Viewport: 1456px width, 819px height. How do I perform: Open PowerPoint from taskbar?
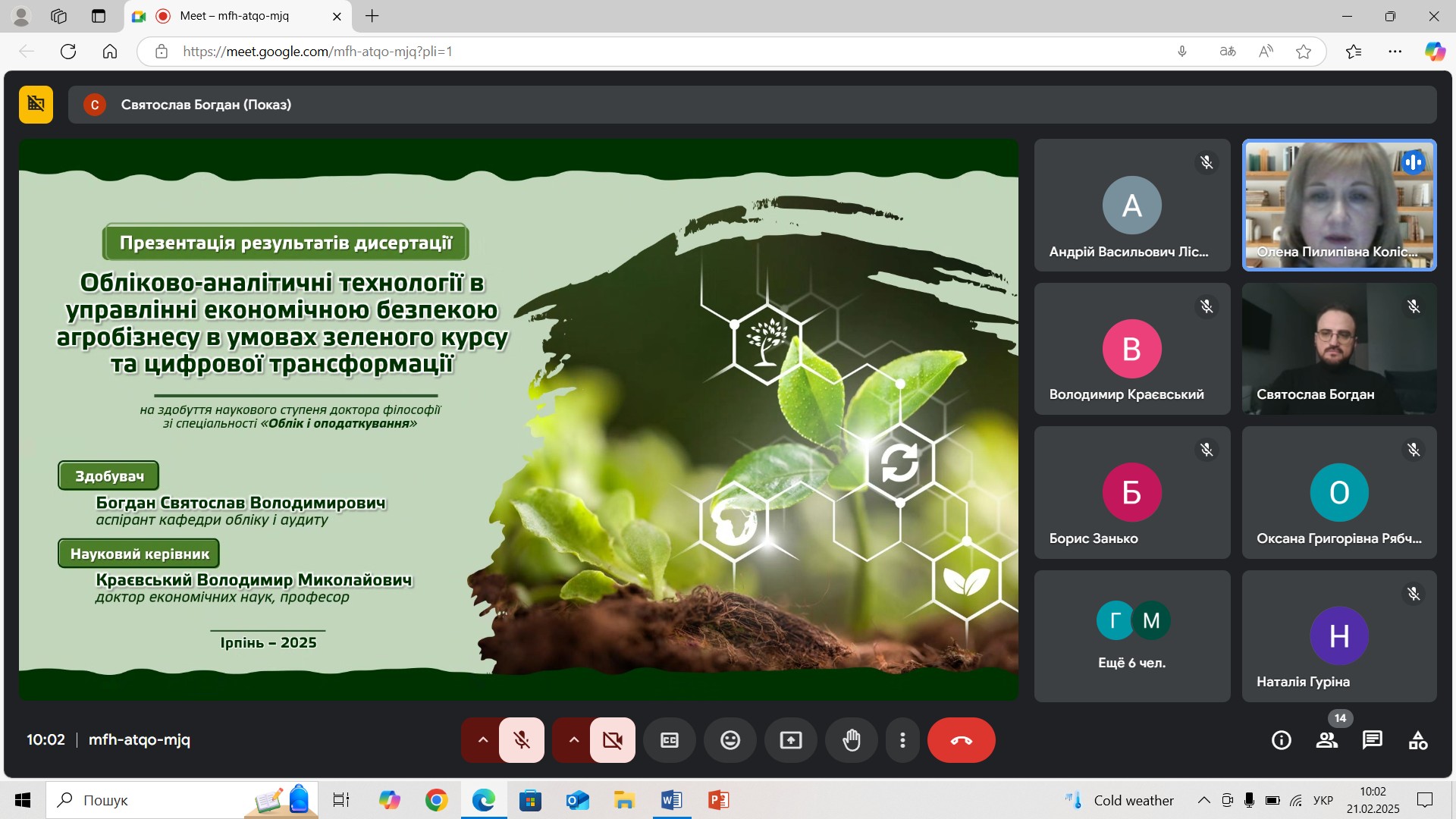click(x=718, y=800)
